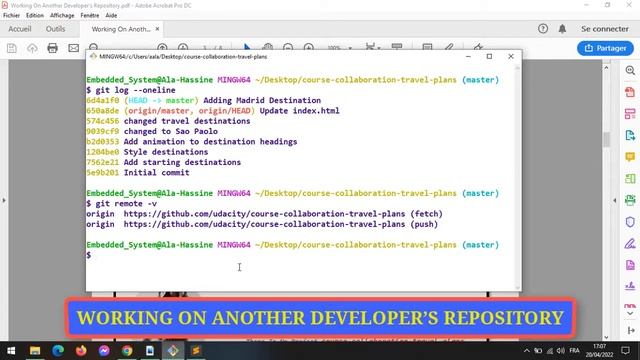Screen dimensions: 640x360
Task: Open the purple PDF document tool icon
Action: click(630, 265)
